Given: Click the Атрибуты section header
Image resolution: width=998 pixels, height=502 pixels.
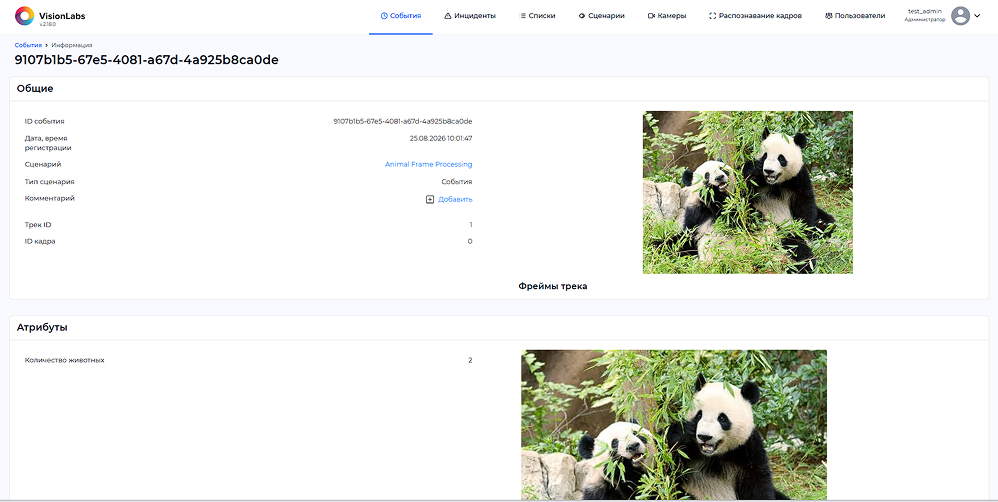Looking at the screenshot, I should coord(42,328).
